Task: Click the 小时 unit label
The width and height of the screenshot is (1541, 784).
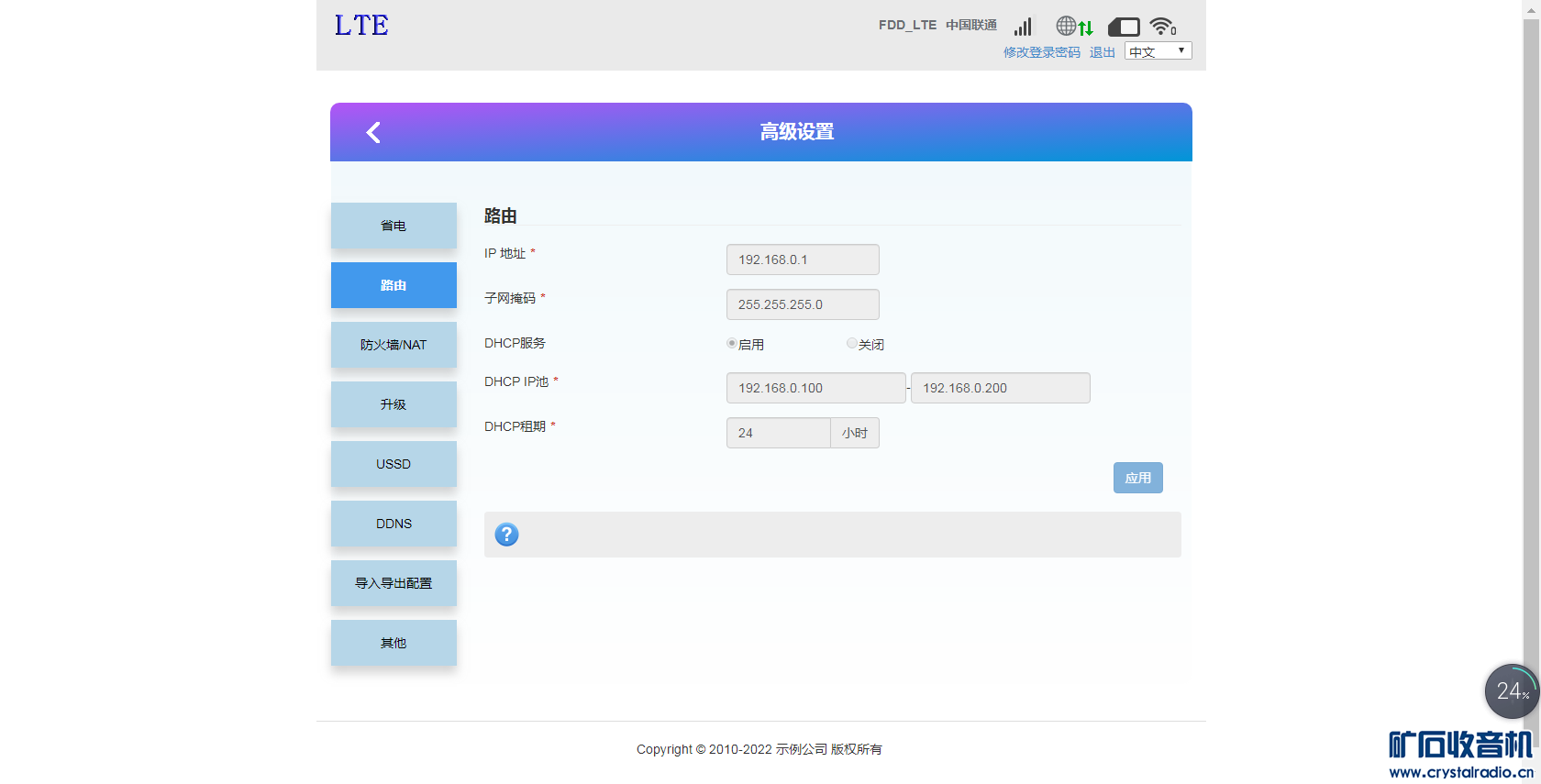Action: [855, 433]
